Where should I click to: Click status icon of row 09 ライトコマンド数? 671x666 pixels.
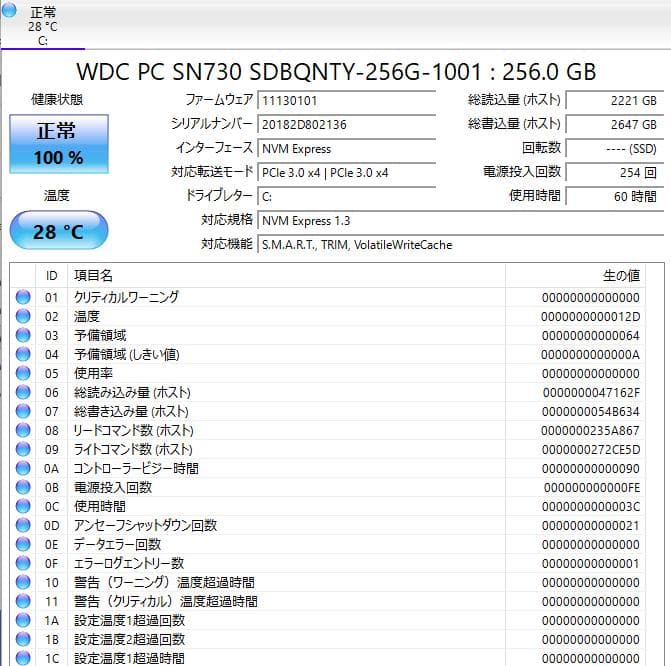(23, 449)
